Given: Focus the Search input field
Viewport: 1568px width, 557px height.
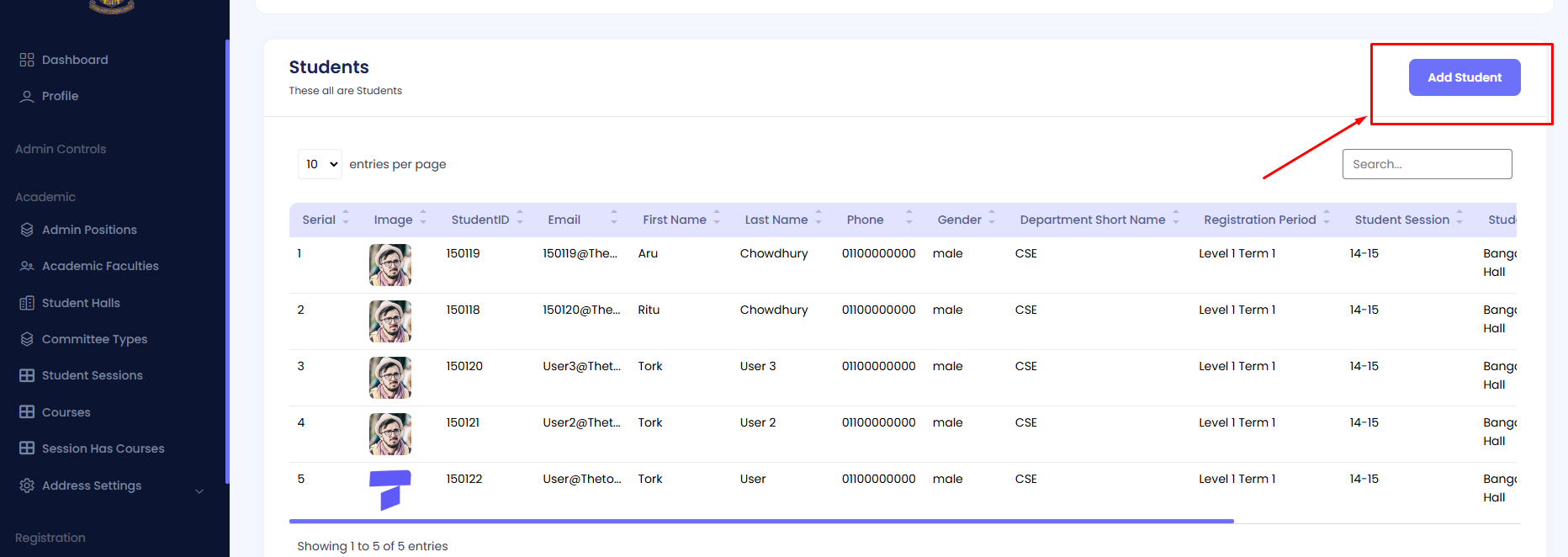Looking at the screenshot, I should pyautogui.click(x=1427, y=164).
